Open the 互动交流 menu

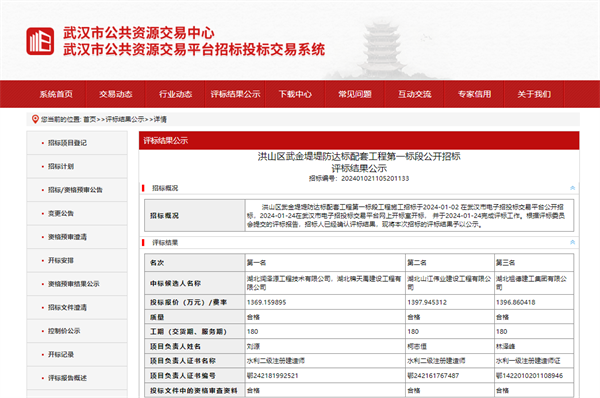414,94
